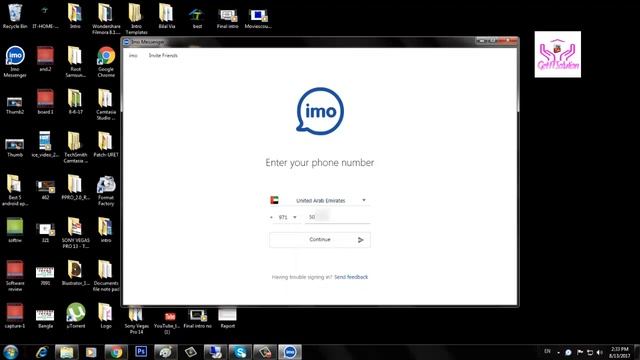The width and height of the screenshot is (640, 360).
Task: Select the Thumb2 image on the desktop
Action: point(15,104)
